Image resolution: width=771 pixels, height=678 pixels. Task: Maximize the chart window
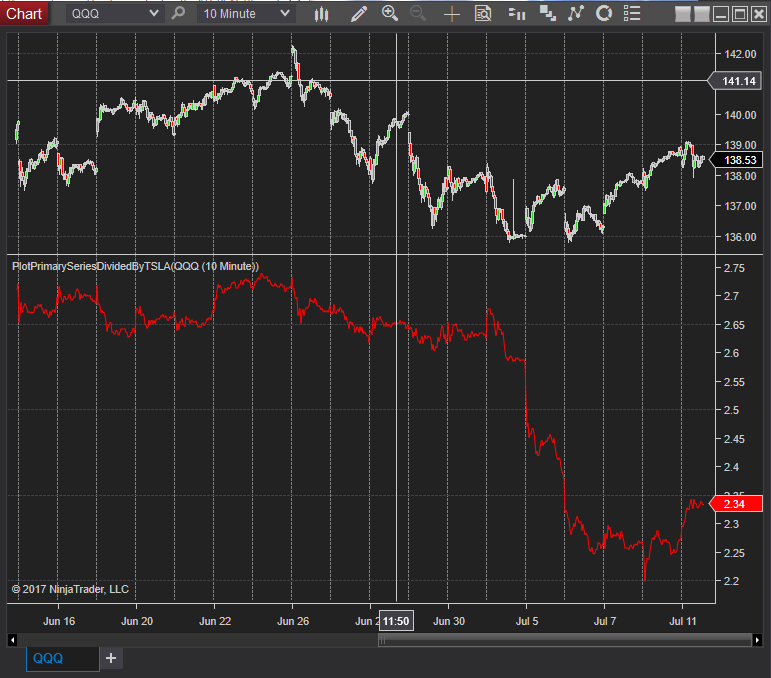[x=740, y=14]
